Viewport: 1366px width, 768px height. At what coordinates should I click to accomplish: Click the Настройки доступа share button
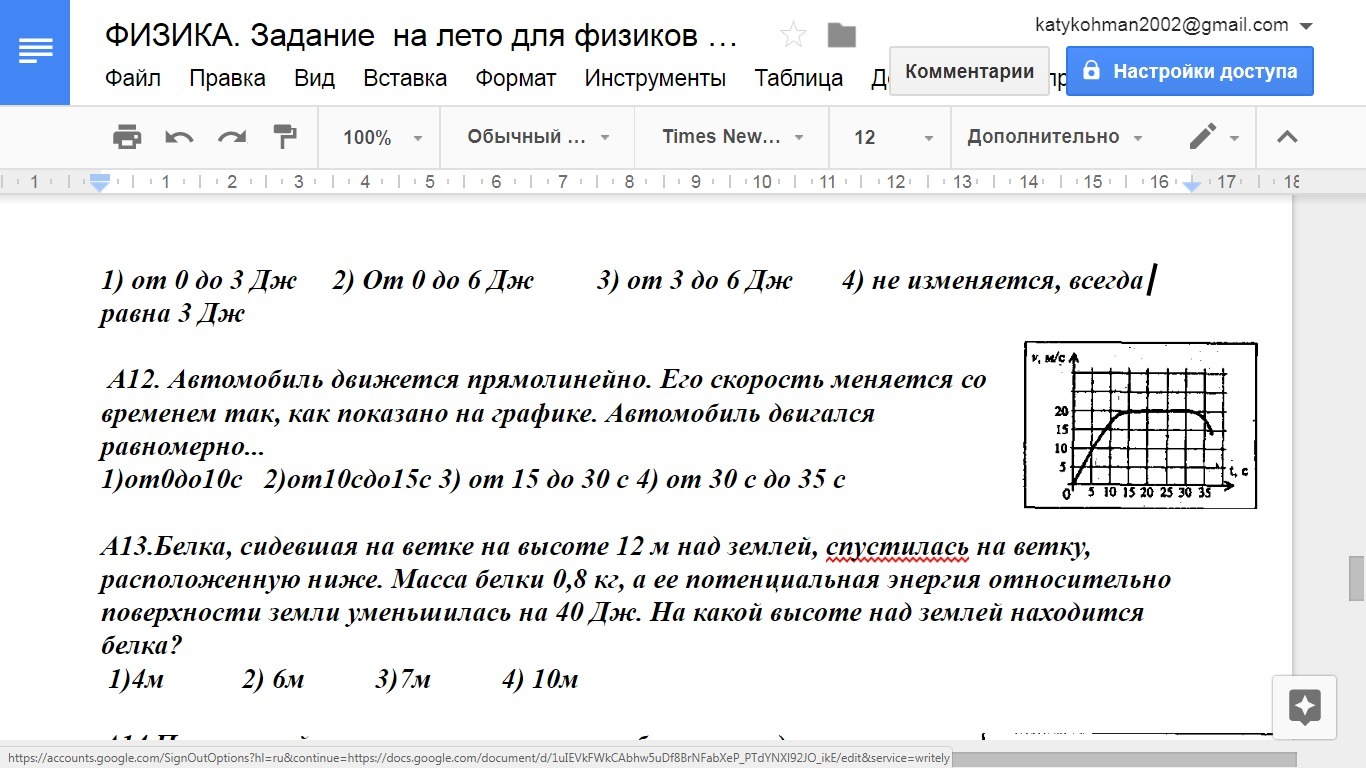coord(1189,72)
